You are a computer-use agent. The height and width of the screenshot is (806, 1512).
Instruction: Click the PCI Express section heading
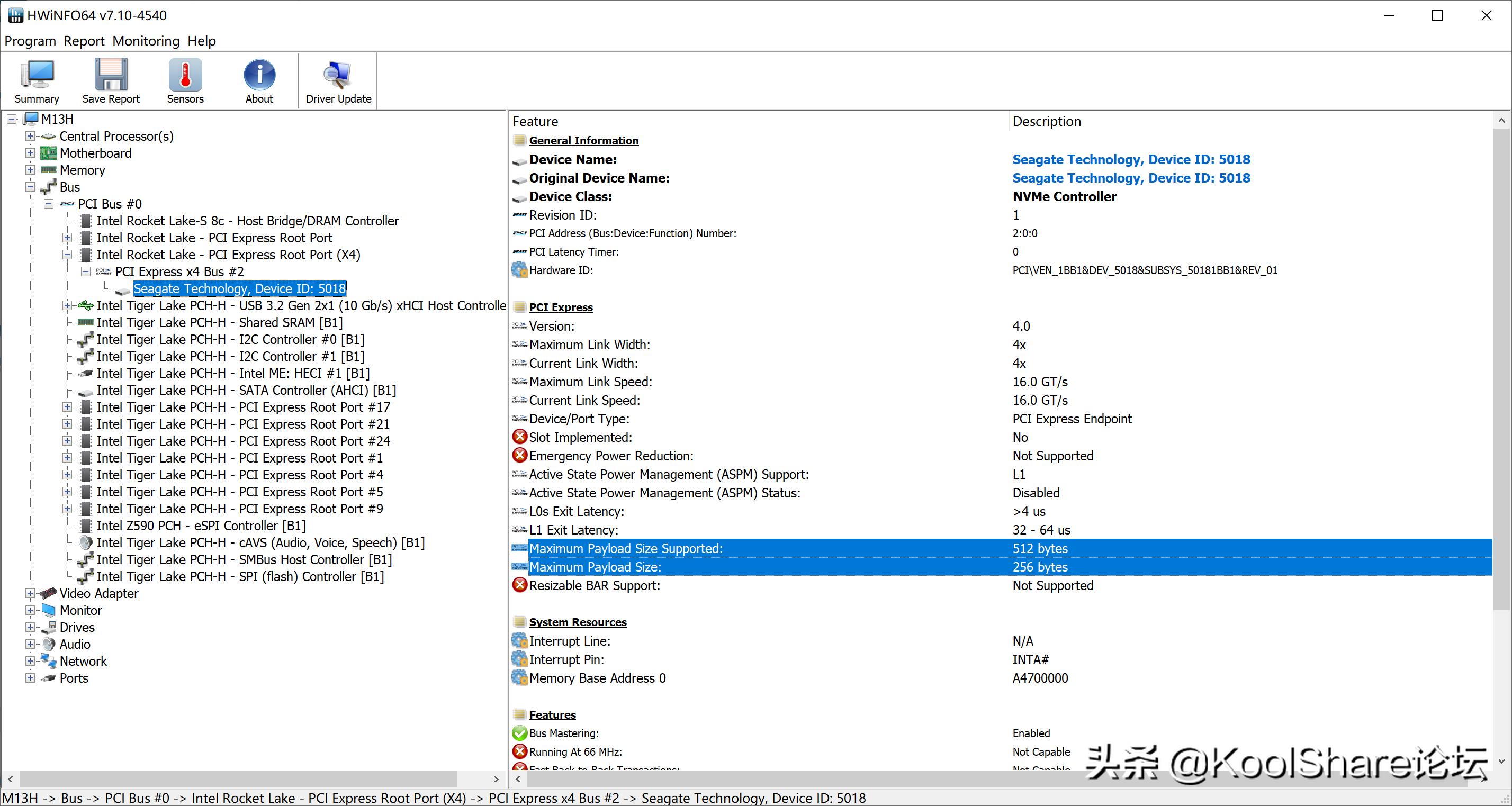coord(560,307)
